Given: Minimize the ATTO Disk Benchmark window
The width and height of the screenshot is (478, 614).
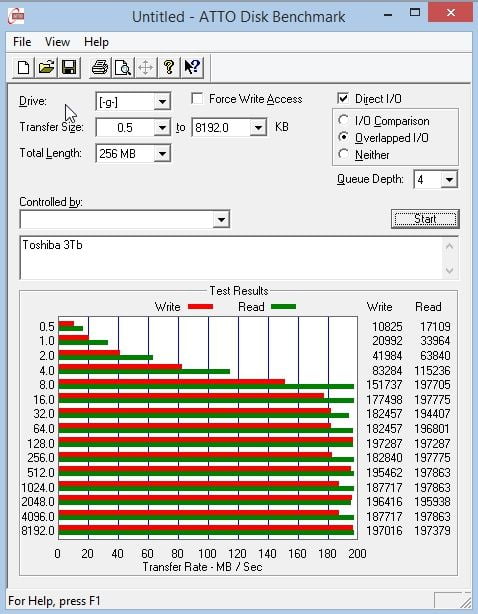Looking at the screenshot, I should pyautogui.click(x=388, y=15).
